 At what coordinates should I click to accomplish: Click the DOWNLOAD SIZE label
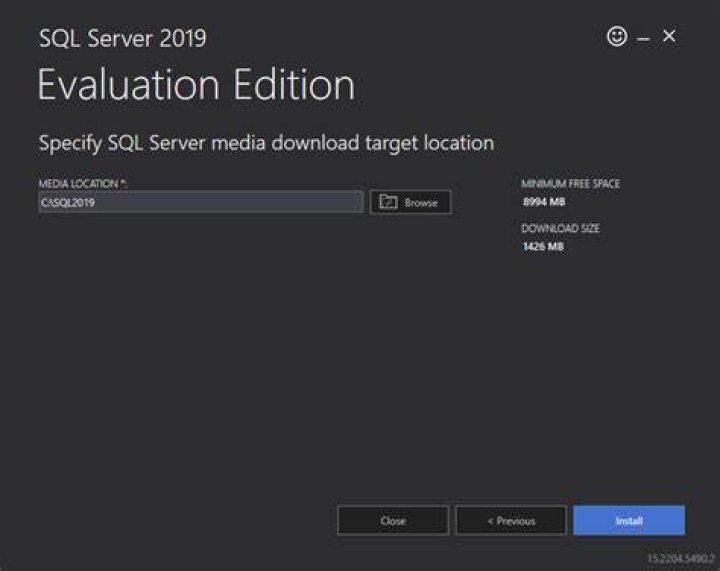pyautogui.click(x=560, y=228)
